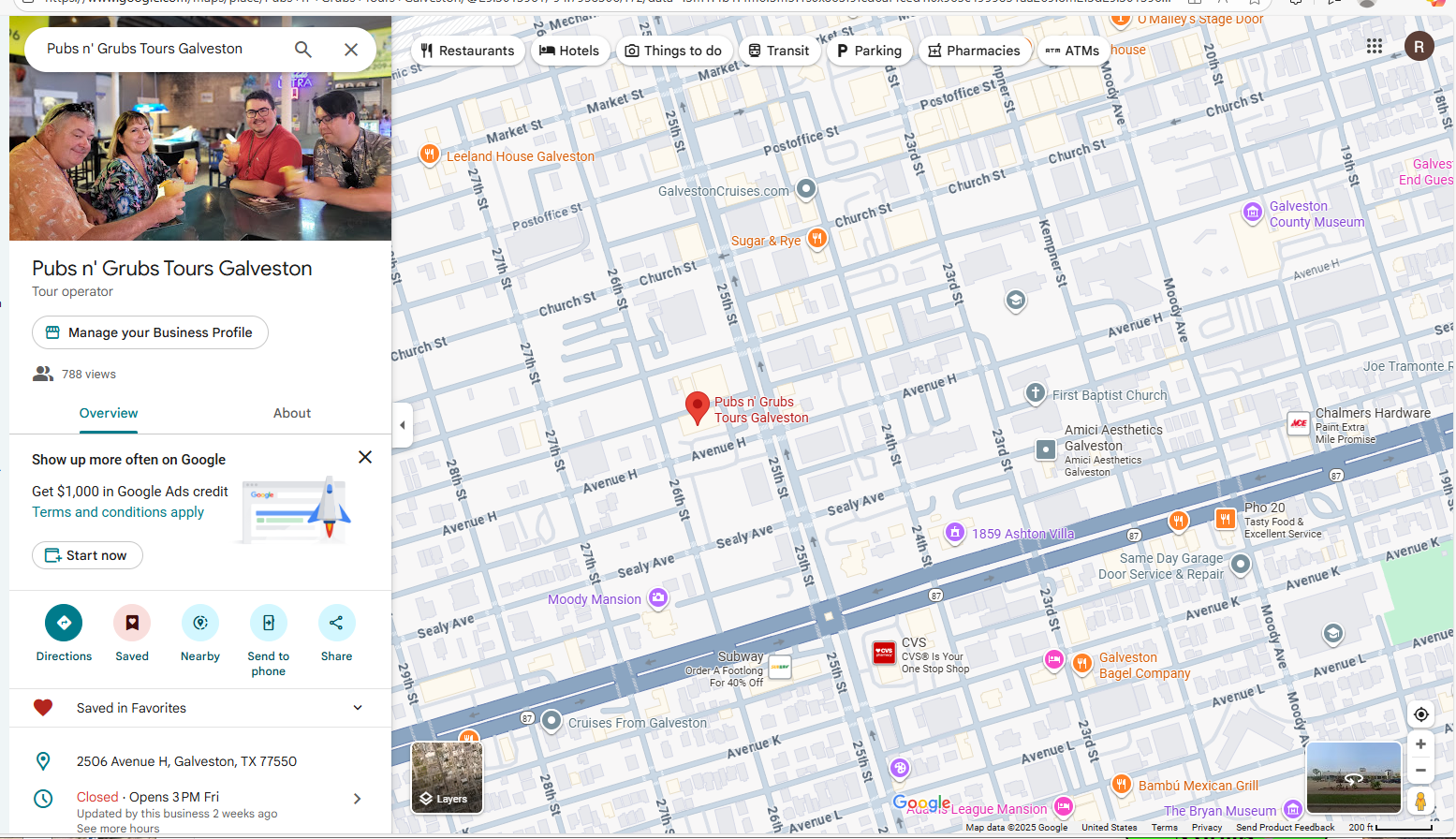Clear the search with the X icon

[351, 49]
